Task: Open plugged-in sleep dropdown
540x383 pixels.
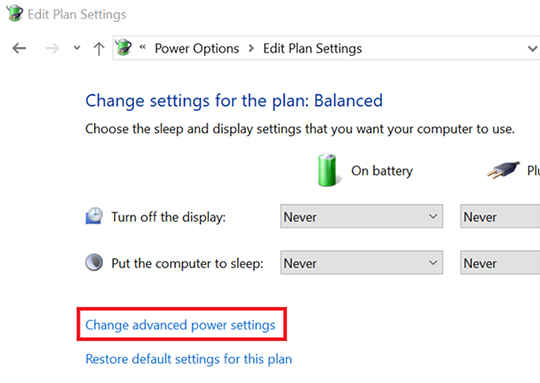Action: pos(500,263)
